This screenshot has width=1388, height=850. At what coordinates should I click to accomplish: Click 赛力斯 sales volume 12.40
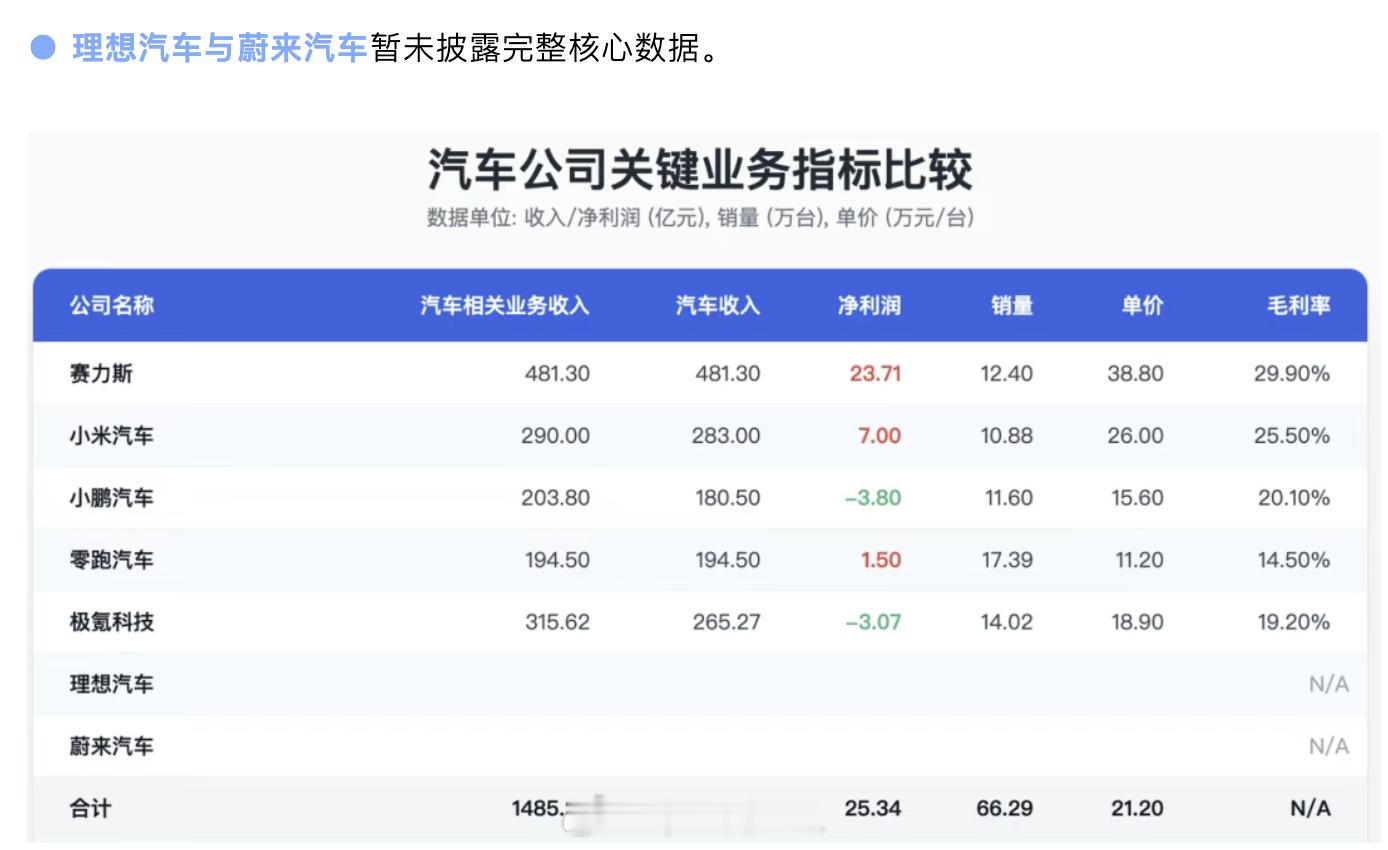[1007, 374]
